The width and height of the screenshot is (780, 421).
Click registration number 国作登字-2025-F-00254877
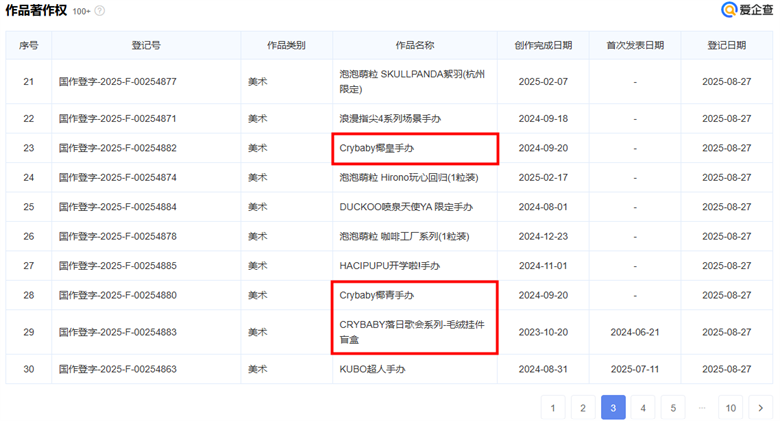coord(117,82)
